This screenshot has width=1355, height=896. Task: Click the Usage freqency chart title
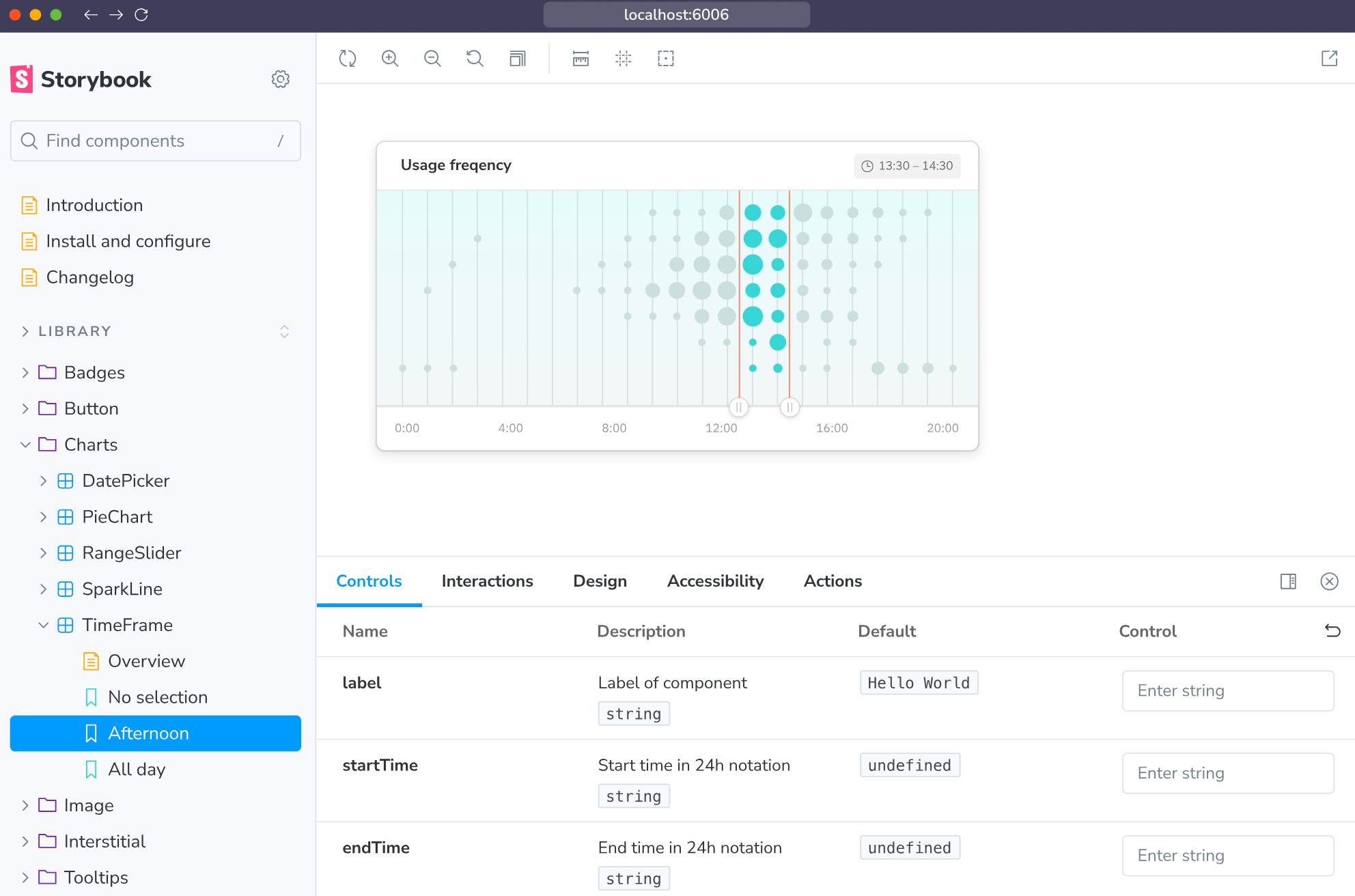point(456,165)
